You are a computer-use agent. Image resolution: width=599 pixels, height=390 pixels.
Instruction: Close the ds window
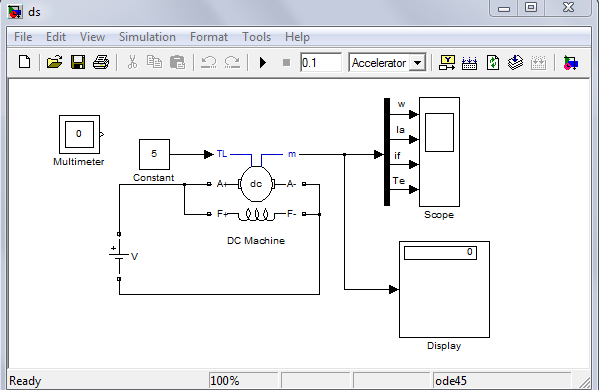click(x=568, y=8)
